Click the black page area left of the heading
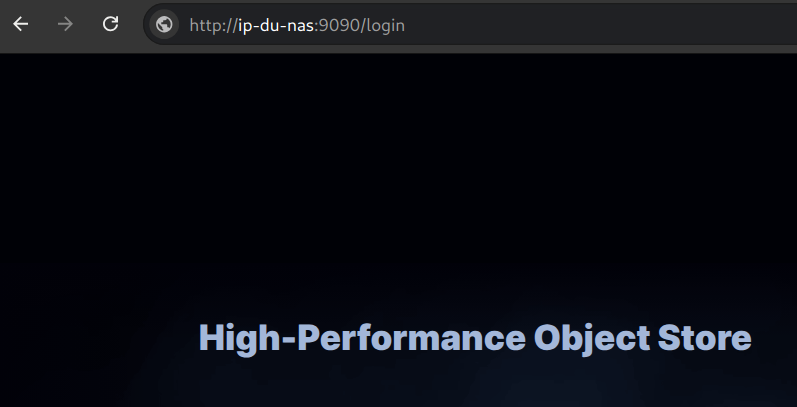 (x=97, y=339)
